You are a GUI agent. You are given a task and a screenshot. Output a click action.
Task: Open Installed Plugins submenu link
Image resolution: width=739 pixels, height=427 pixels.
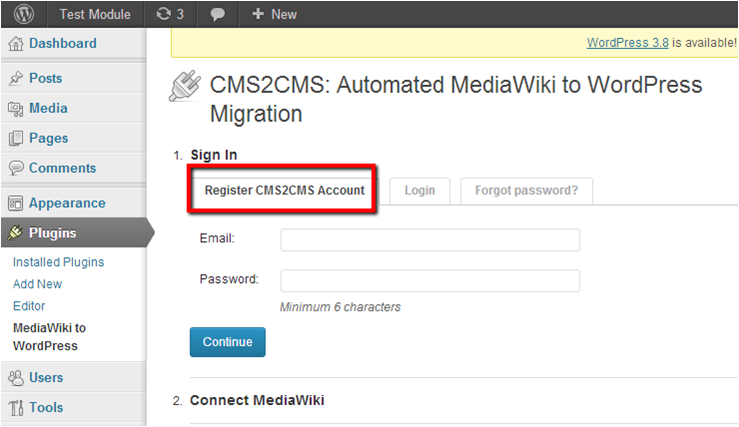coord(58,262)
